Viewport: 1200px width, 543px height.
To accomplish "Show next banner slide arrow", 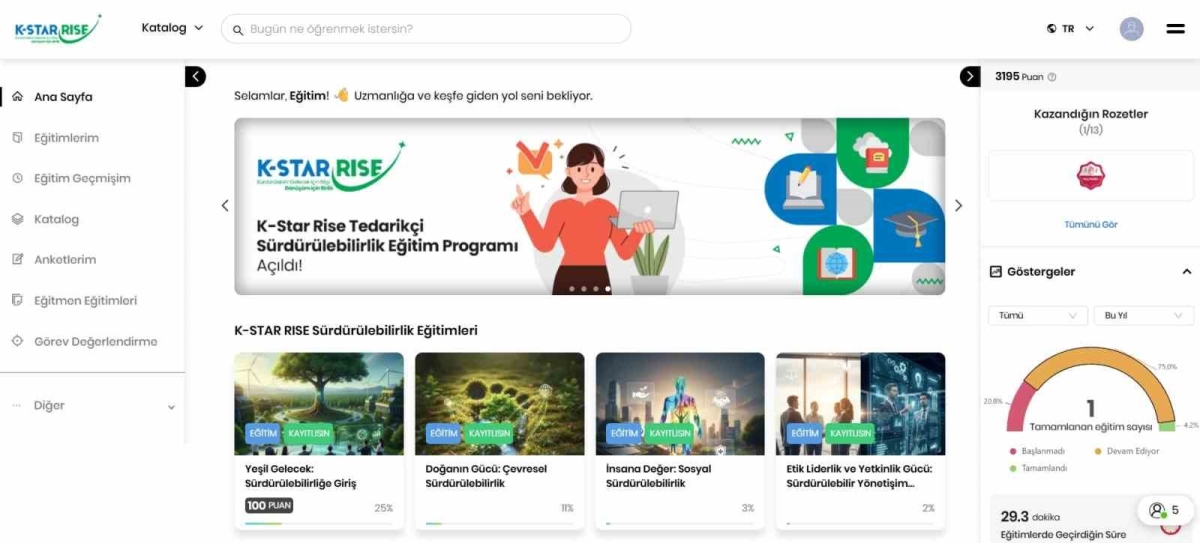I will point(958,205).
